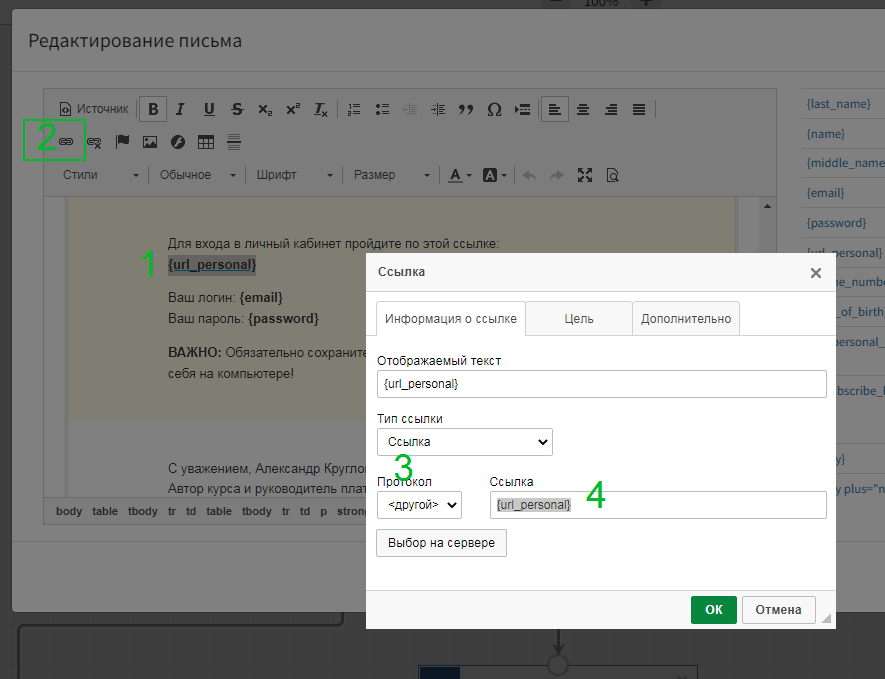Switch to the Цель tab

tap(579, 318)
